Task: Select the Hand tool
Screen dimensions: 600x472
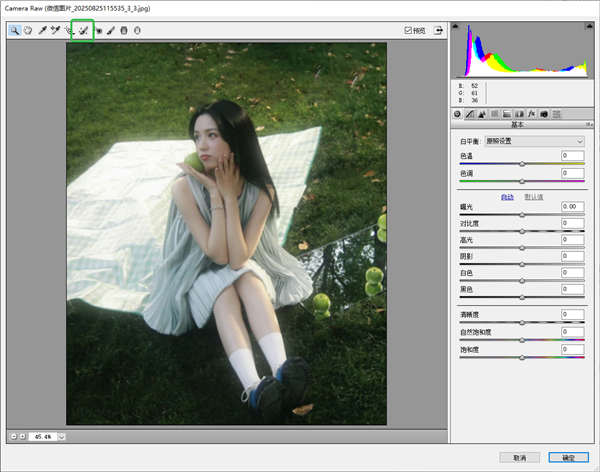Action: tap(28, 31)
